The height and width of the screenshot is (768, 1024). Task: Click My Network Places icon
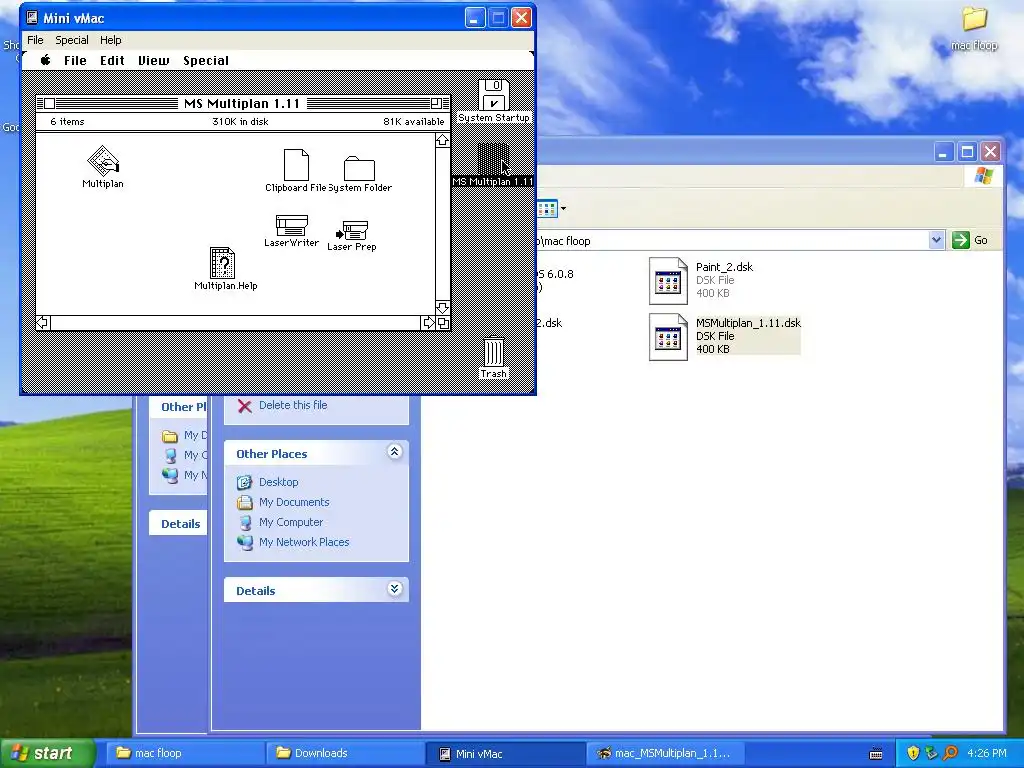click(245, 542)
